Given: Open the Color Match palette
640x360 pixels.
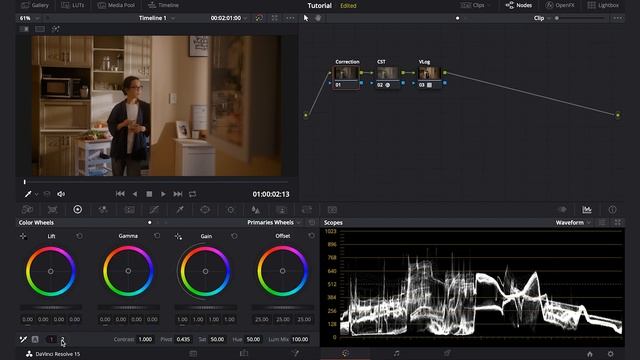Looking at the screenshot, I should 52,209.
